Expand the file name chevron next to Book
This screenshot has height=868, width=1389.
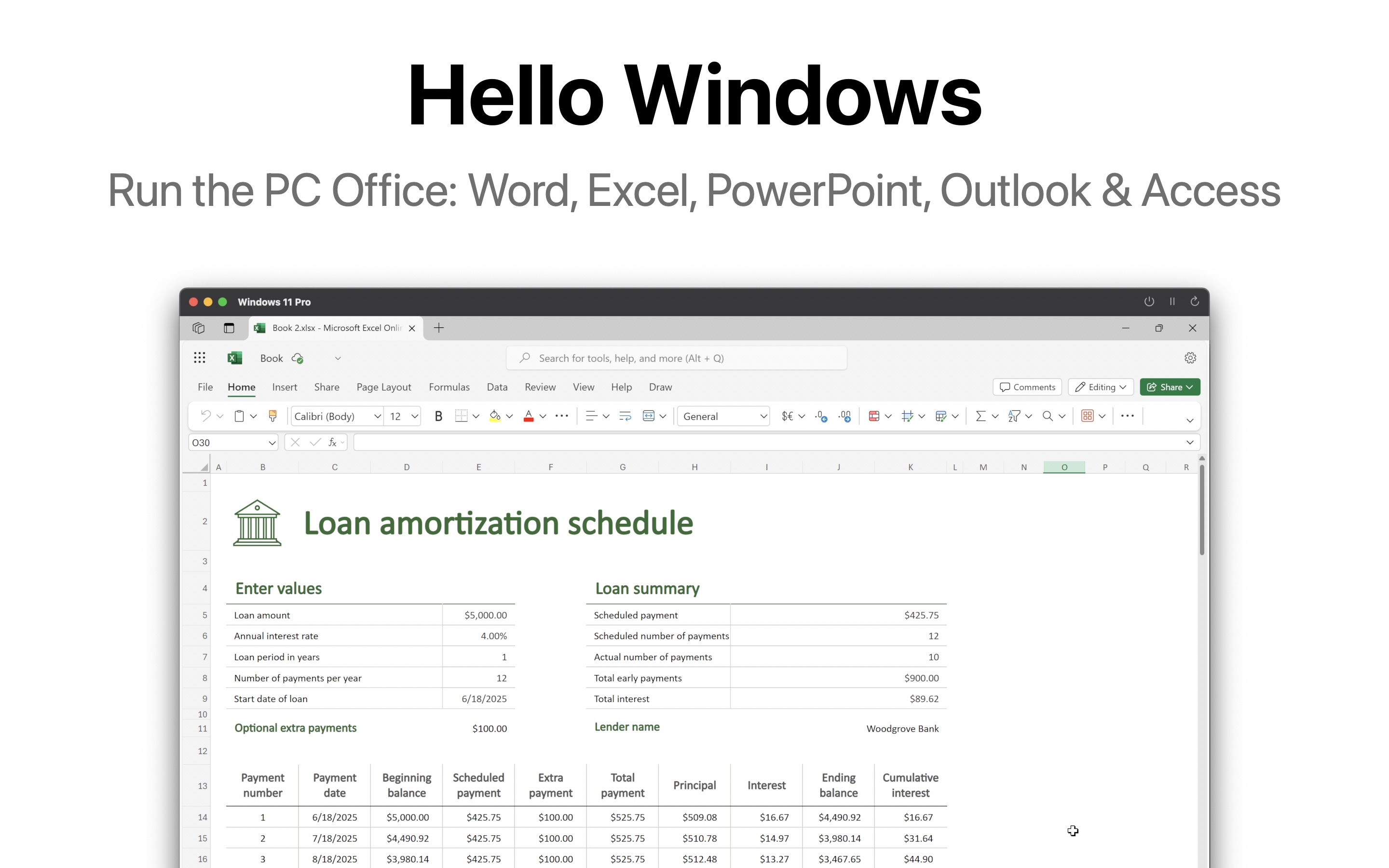[x=338, y=358]
